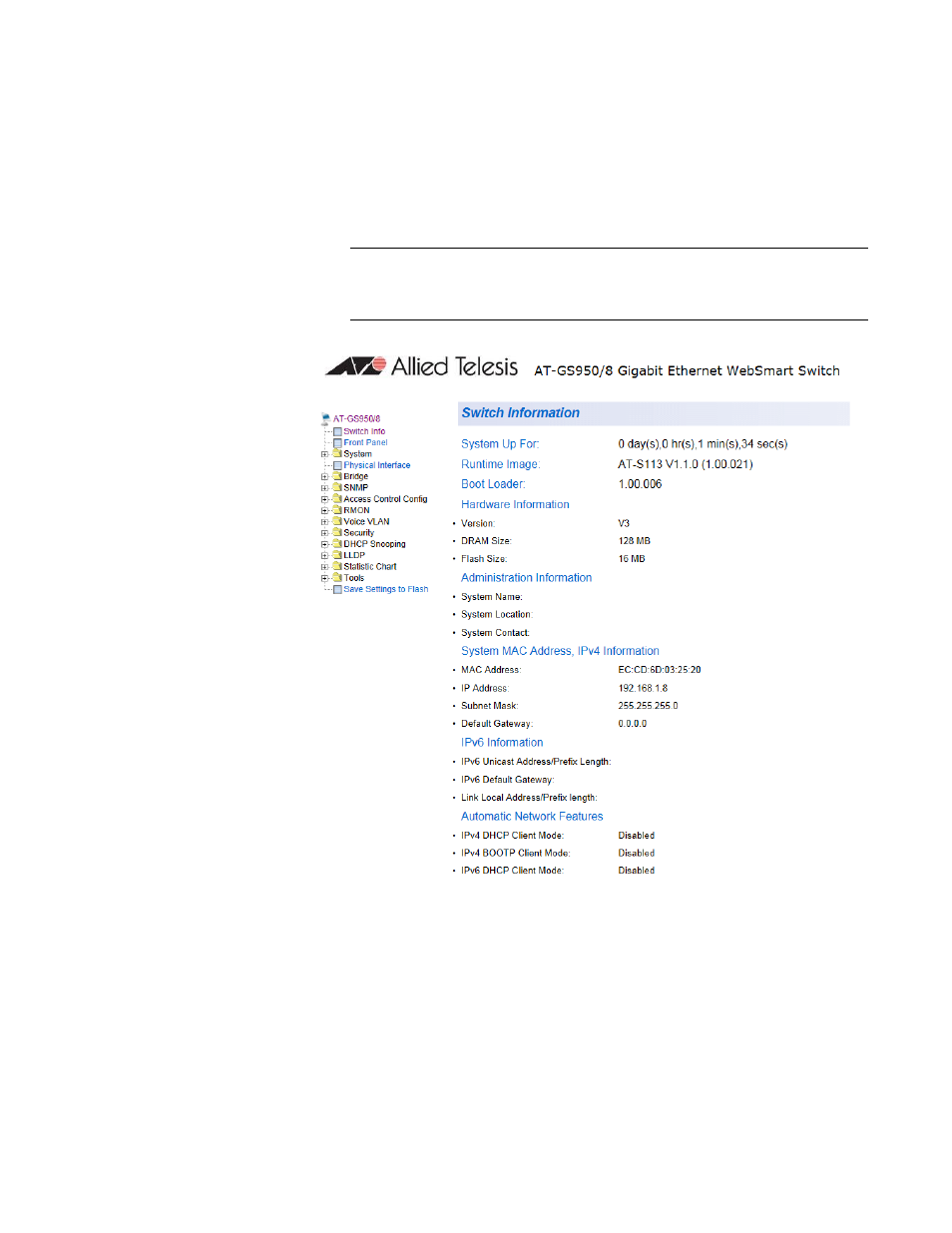Select the Voice VLAN tree label
Screen dimensions: 952x1233
point(366,521)
